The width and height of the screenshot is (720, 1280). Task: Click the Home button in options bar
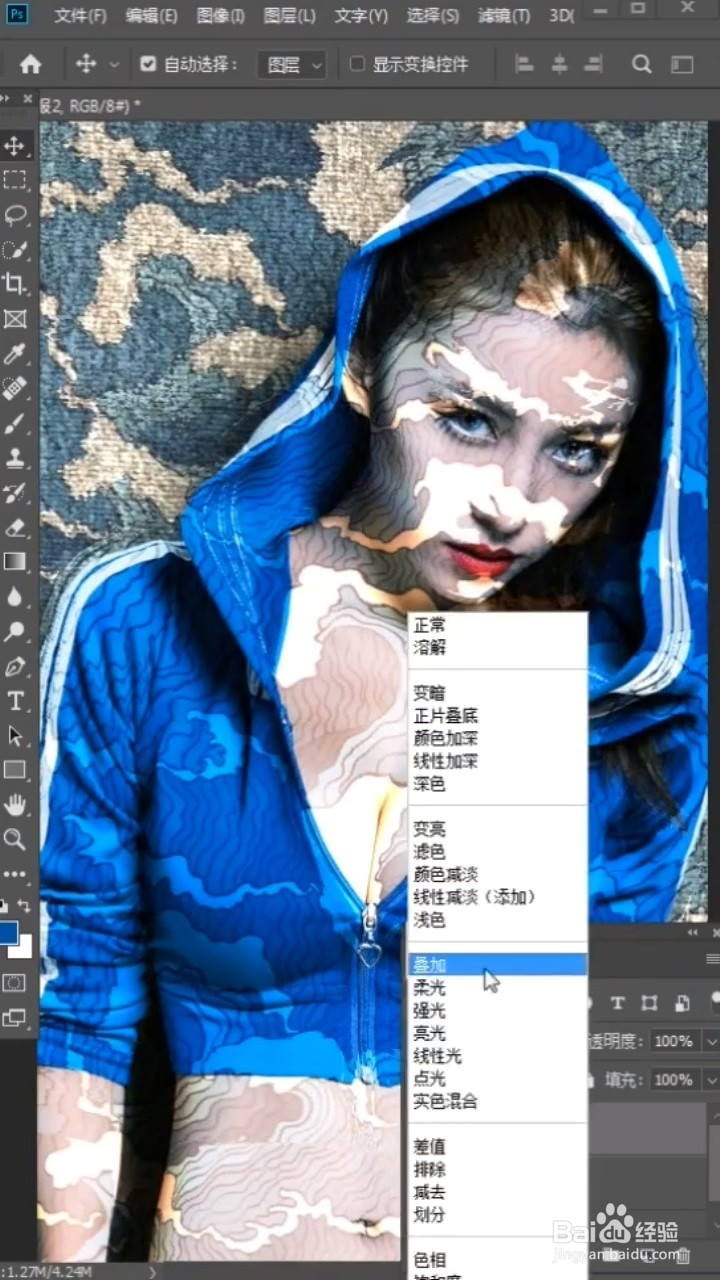click(x=31, y=64)
